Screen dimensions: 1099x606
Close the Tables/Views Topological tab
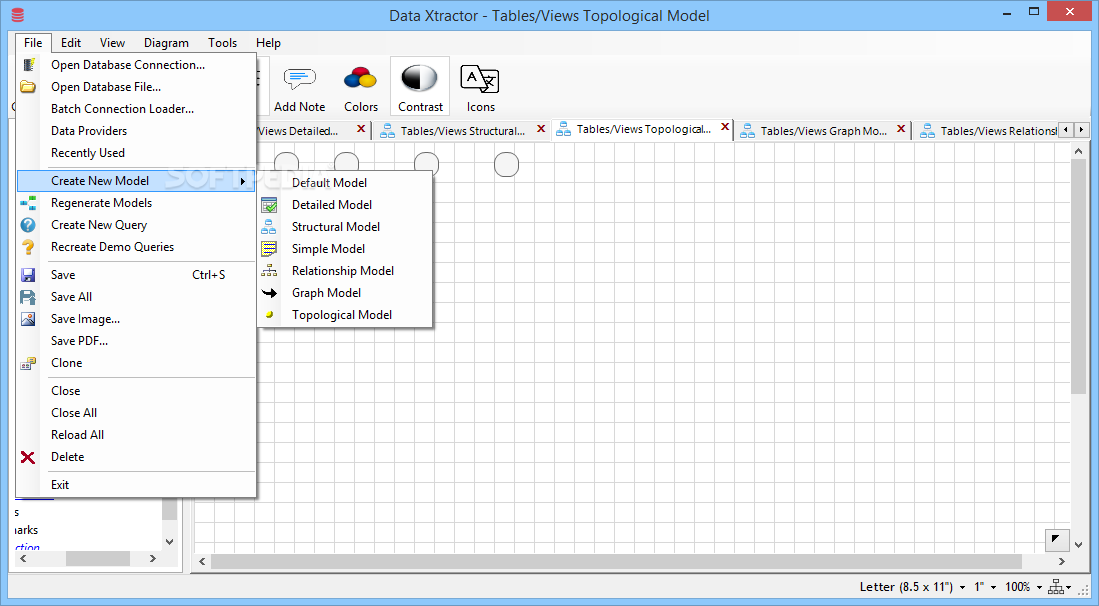click(x=725, y=128)
